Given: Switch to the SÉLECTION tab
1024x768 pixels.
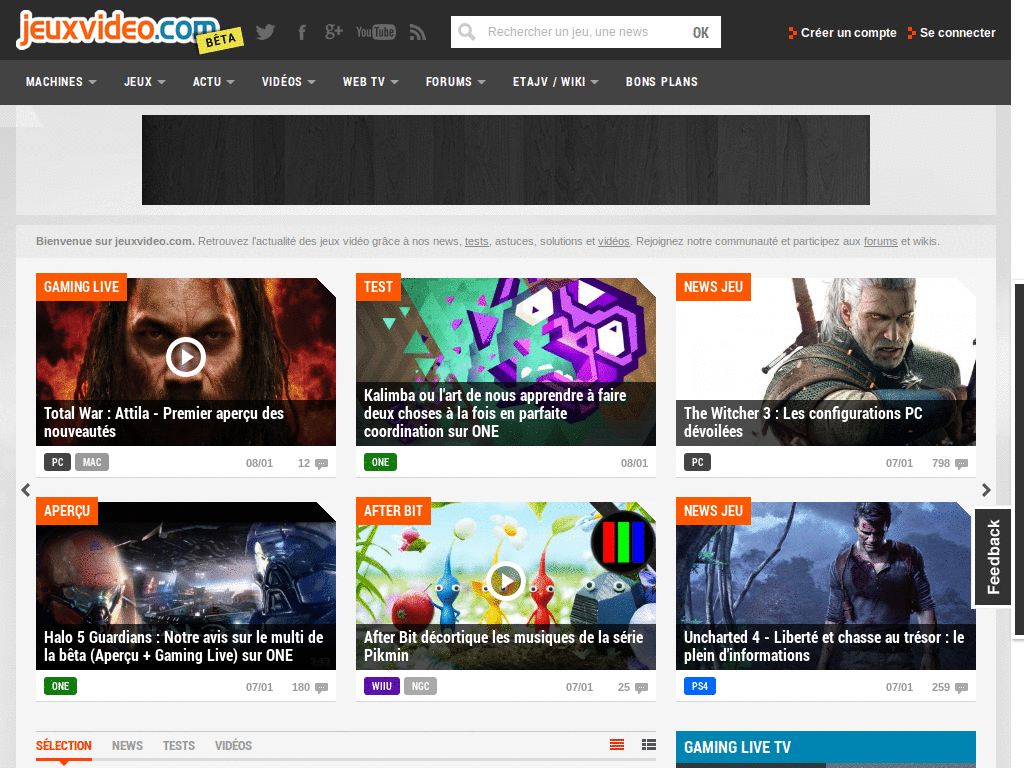Looking at the screenshot, I should 63,746.
